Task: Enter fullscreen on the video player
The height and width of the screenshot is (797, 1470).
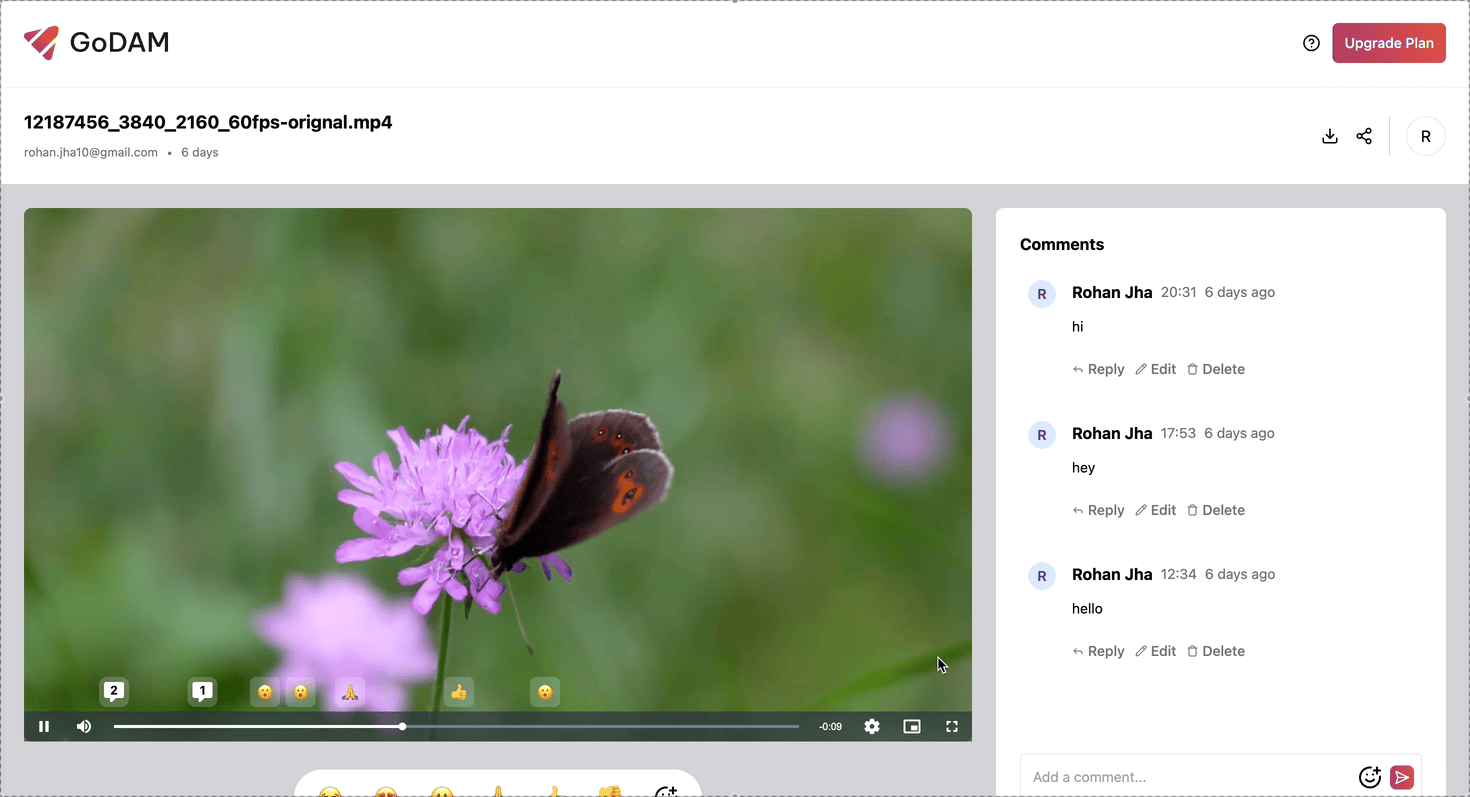Action: click(951, 726)
